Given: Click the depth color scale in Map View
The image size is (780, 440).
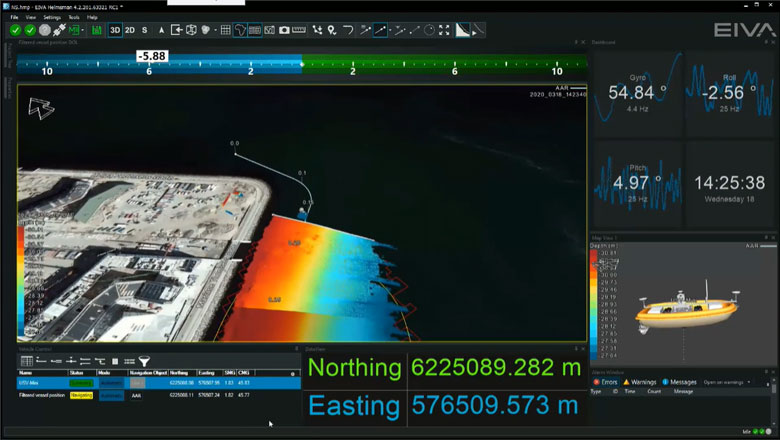Looking at the screenshot, I should click(593, 303).
